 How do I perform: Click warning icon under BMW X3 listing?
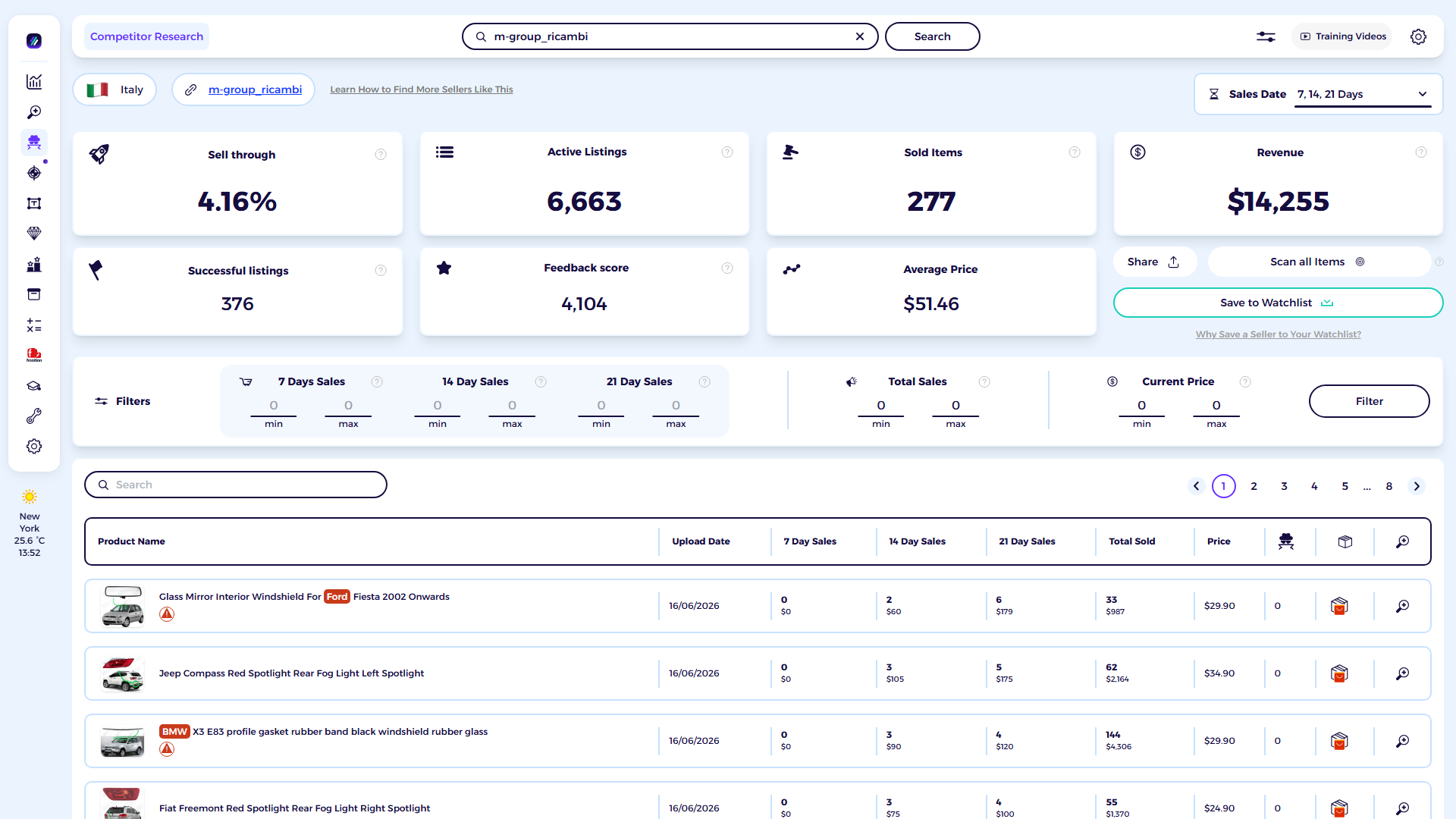(167, 749)
